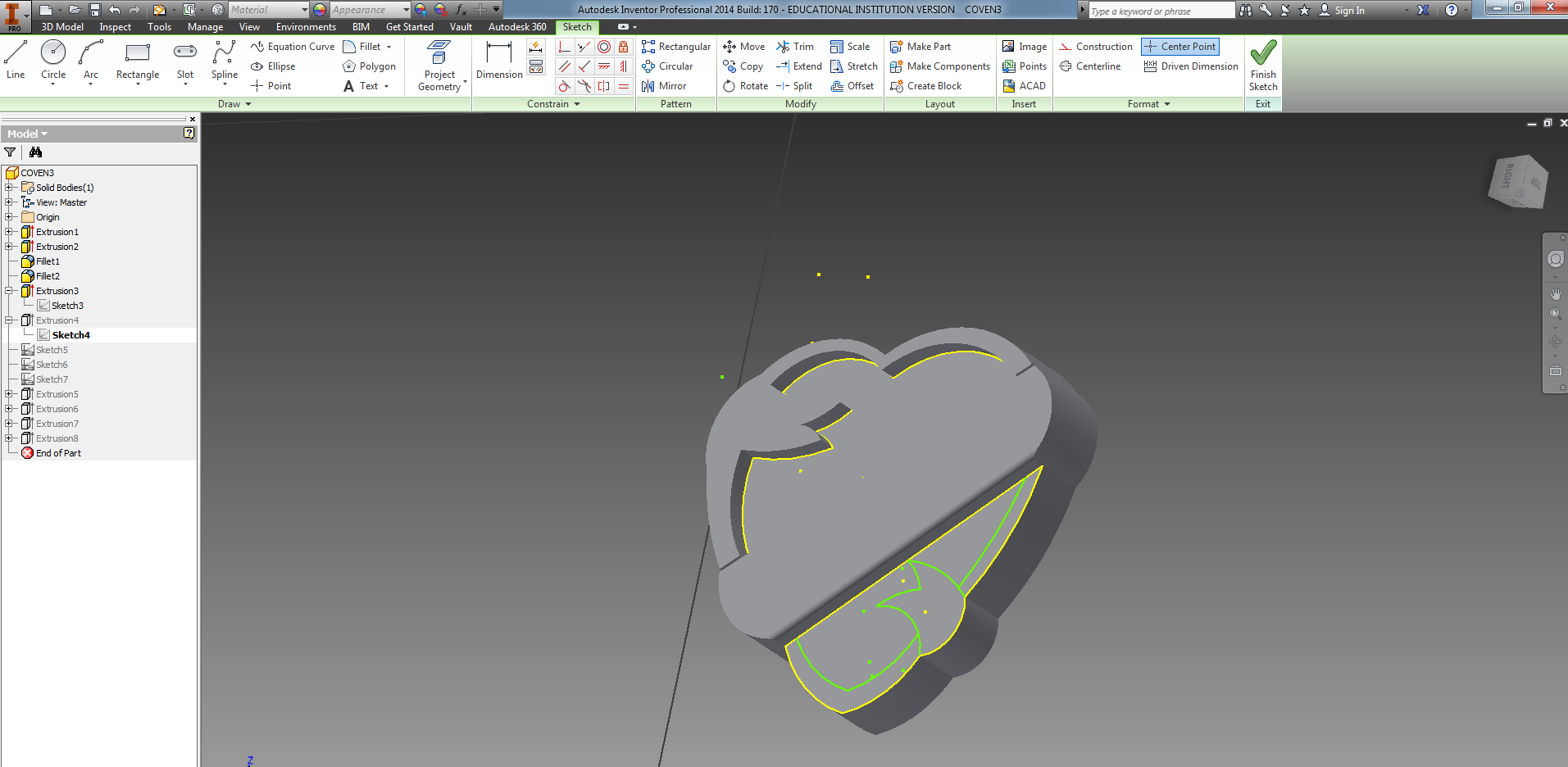1568x767 pixels.
Task: Click Finish Sketch green checkmark
Action: 1263,66
